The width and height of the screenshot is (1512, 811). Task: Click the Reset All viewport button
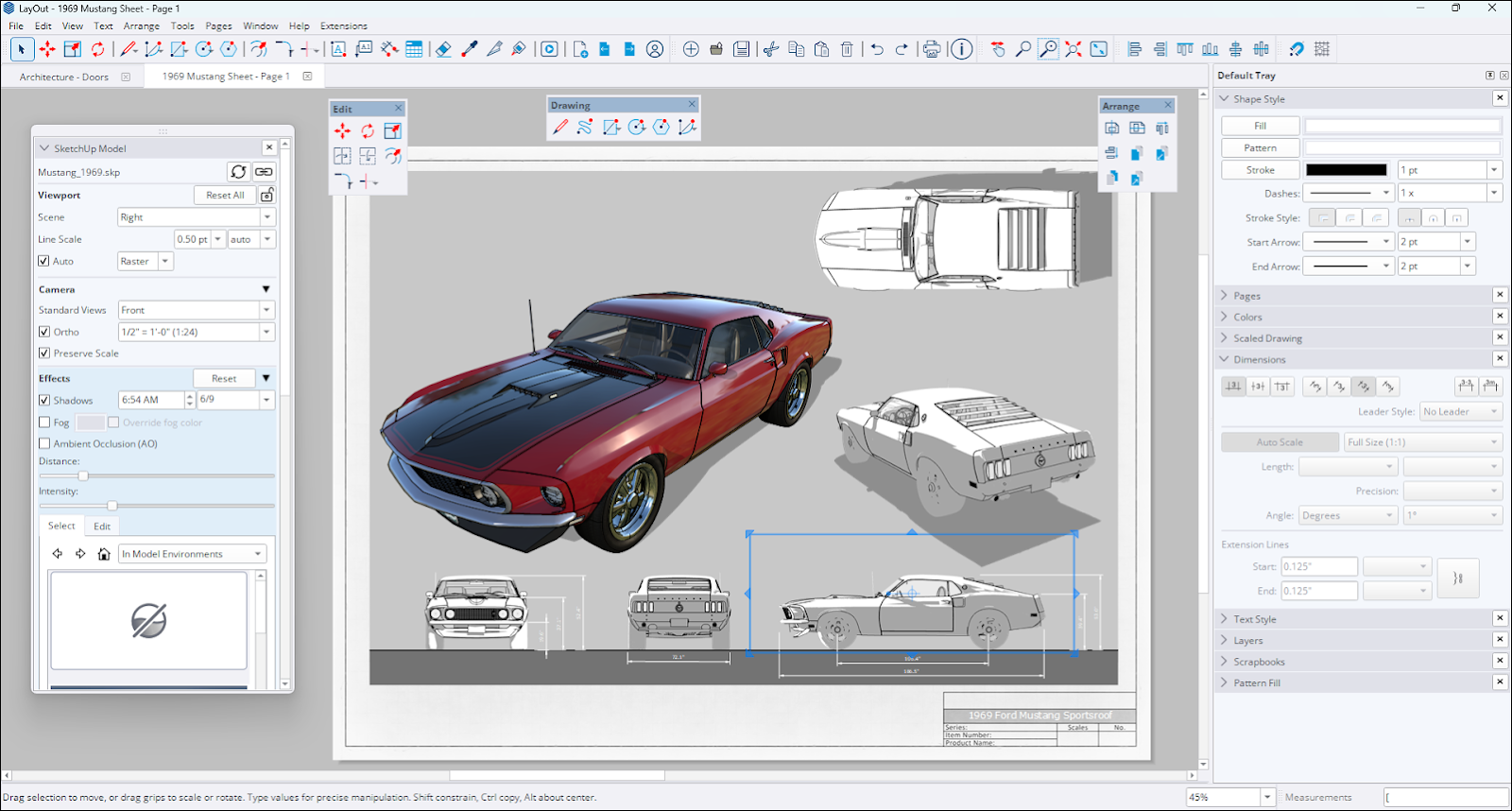click(225, 195)
